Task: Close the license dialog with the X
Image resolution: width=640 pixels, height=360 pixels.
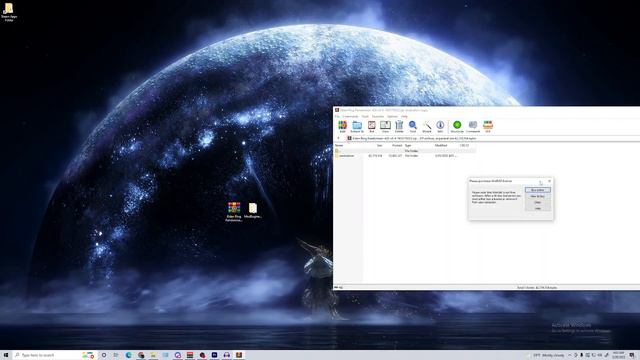Action: (549, 181)
